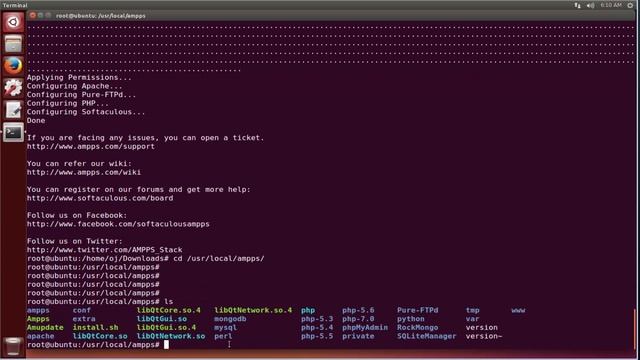Click the 'libQtGui.so.4' entry
640x360 pixels.
[x=166, y=327]
